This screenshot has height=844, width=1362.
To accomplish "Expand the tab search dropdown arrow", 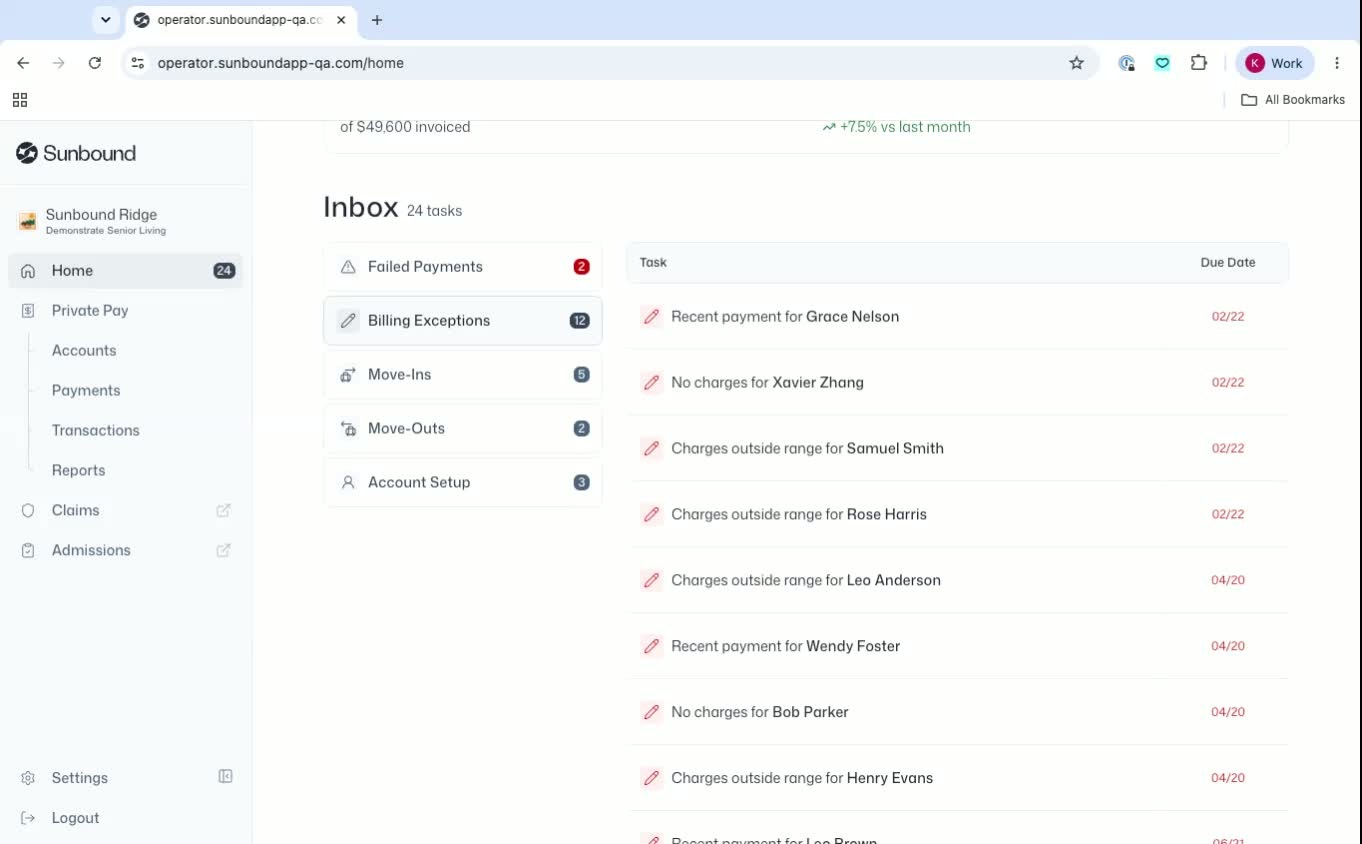I will click(x=105, y=20).
